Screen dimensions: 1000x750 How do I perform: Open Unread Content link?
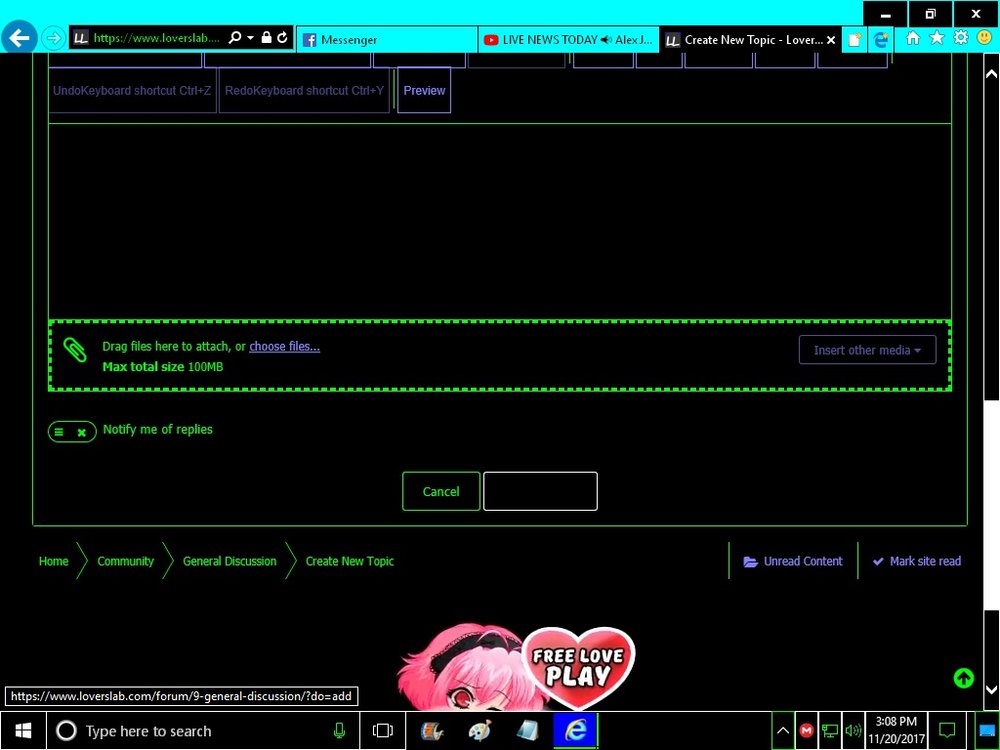click(x=793, y=561)
